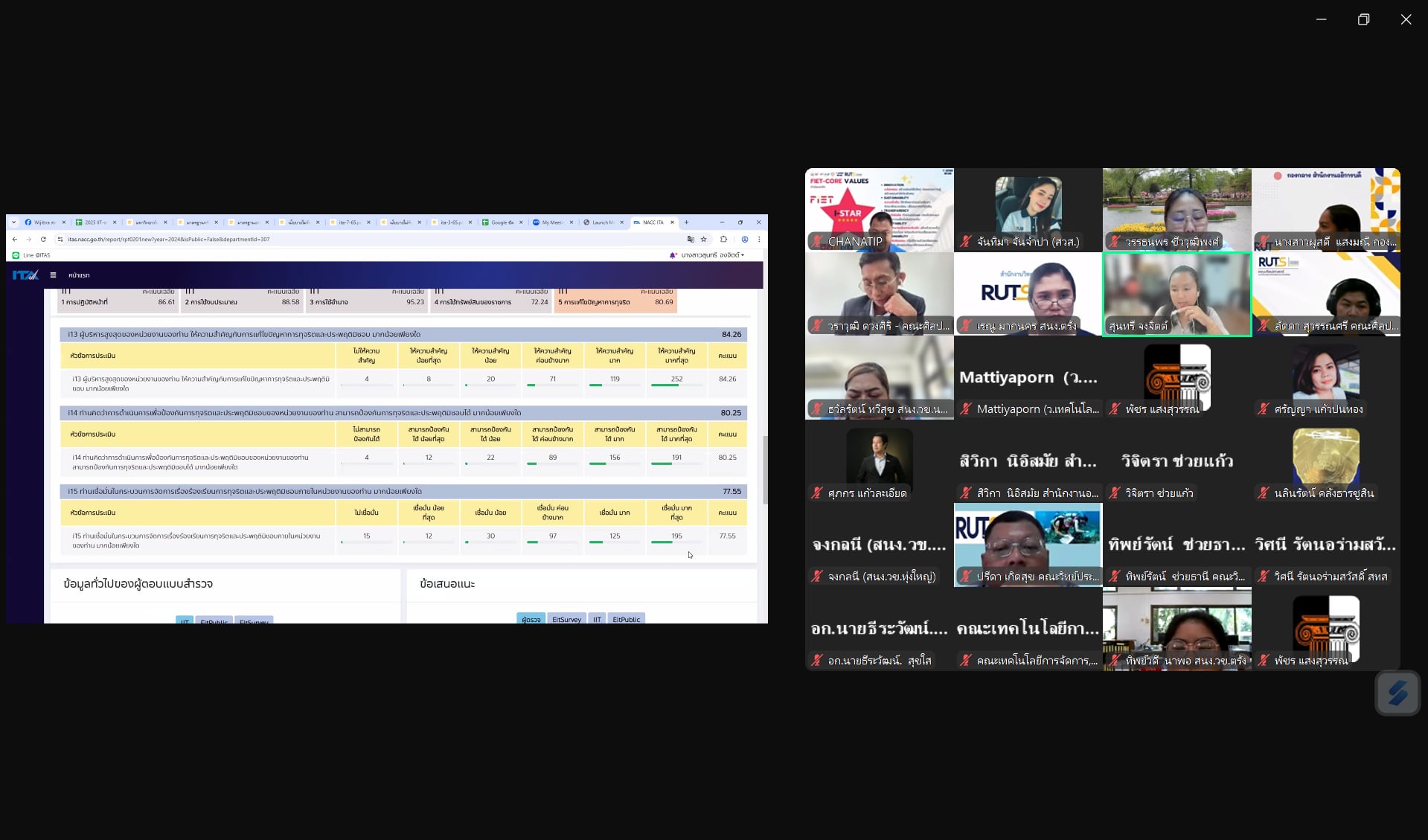Click the i14 progress bar under 191

point(676,464)
